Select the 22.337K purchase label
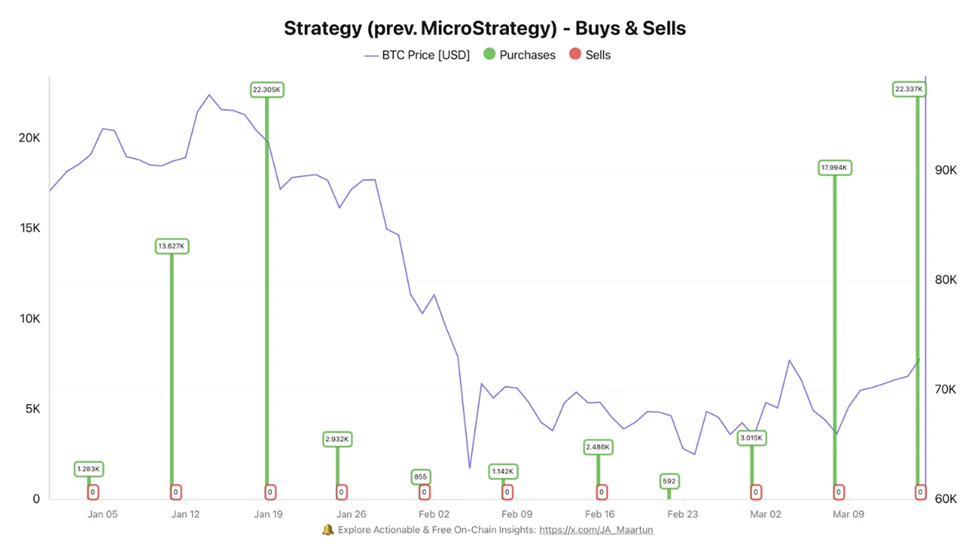975x548 pixels. (x=909, y=89)
